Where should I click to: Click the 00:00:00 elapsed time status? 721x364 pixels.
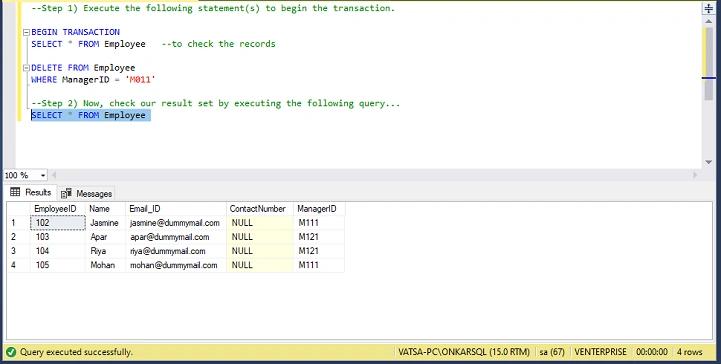click(x=652, y=352)
